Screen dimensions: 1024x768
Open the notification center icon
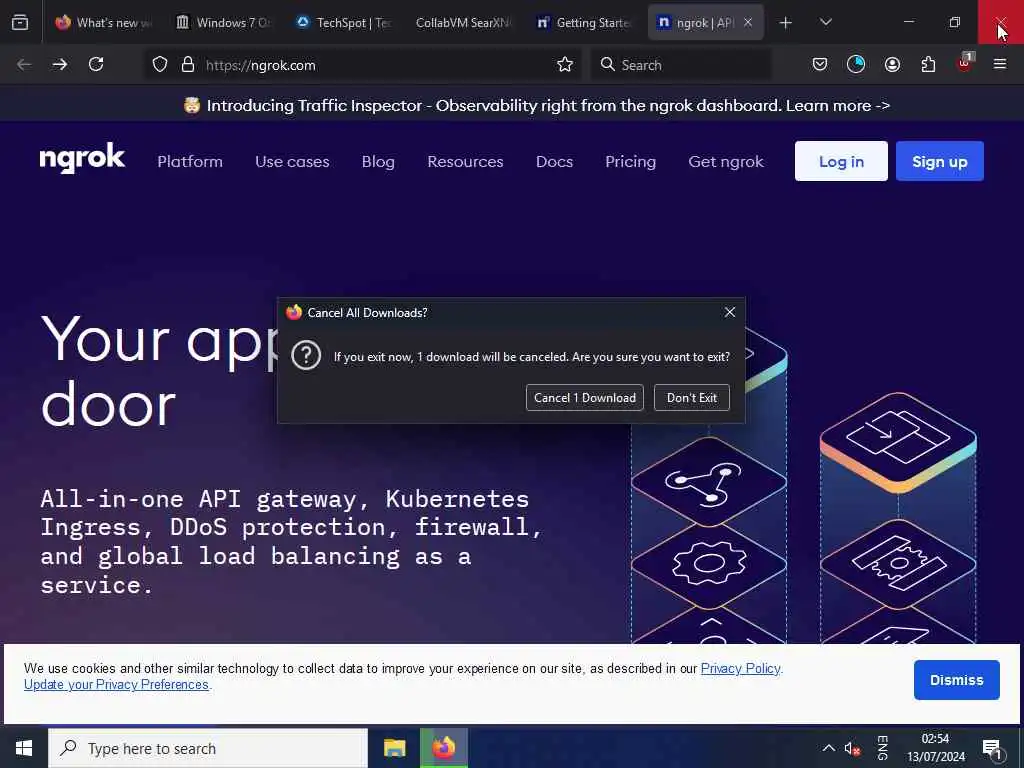point(991,748)
